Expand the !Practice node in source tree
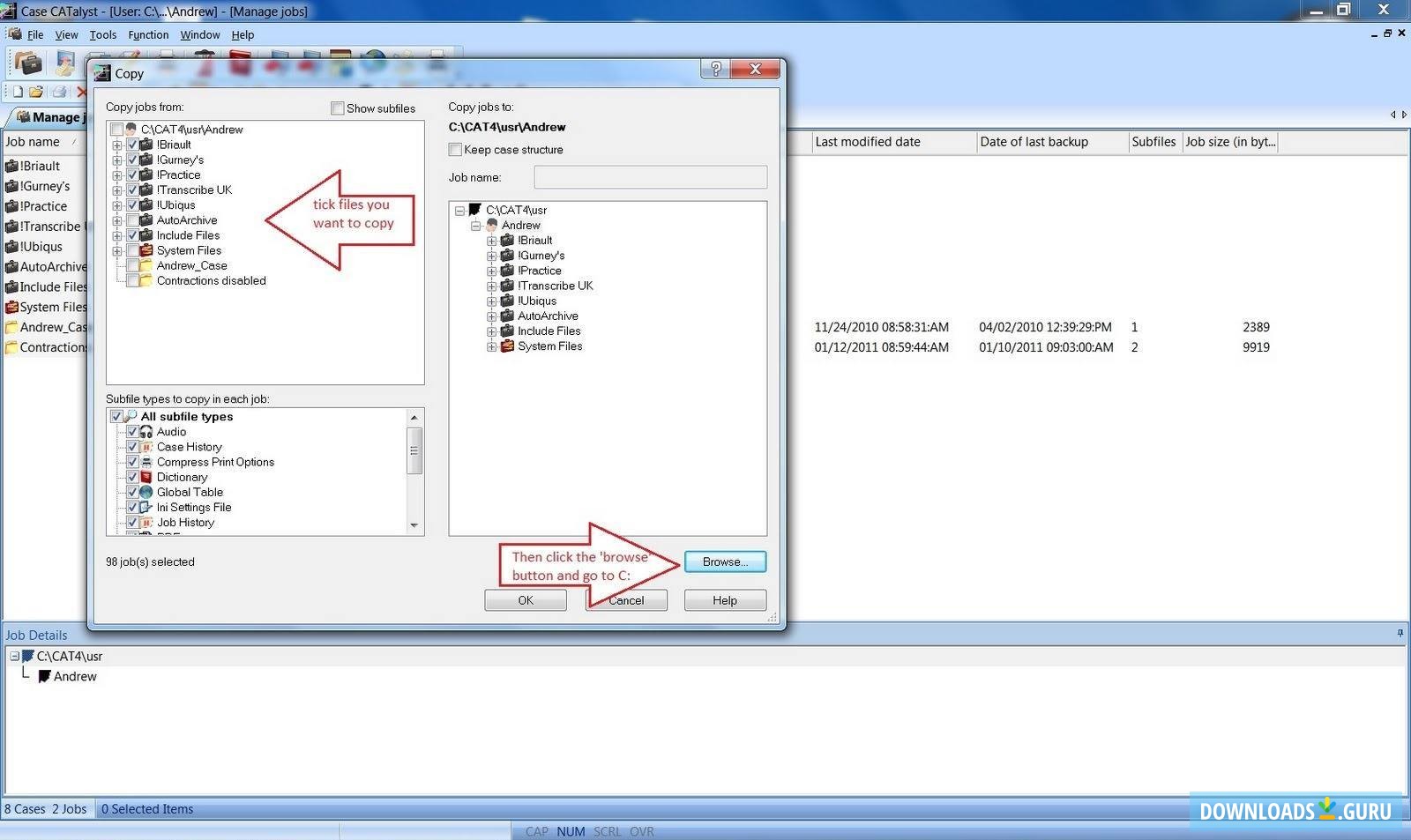The height and width of the screenshot is (840, 1411). (x=117, y=175)
